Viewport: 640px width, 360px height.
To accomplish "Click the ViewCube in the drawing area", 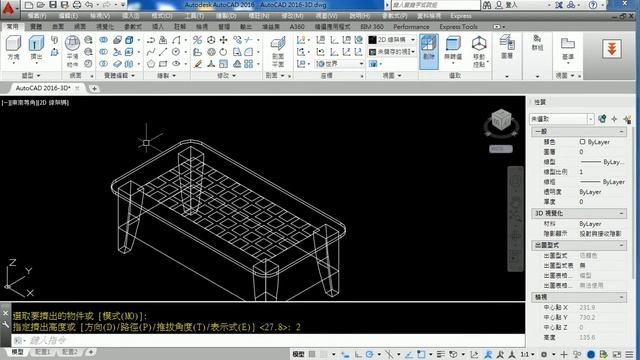I will 501,120.
